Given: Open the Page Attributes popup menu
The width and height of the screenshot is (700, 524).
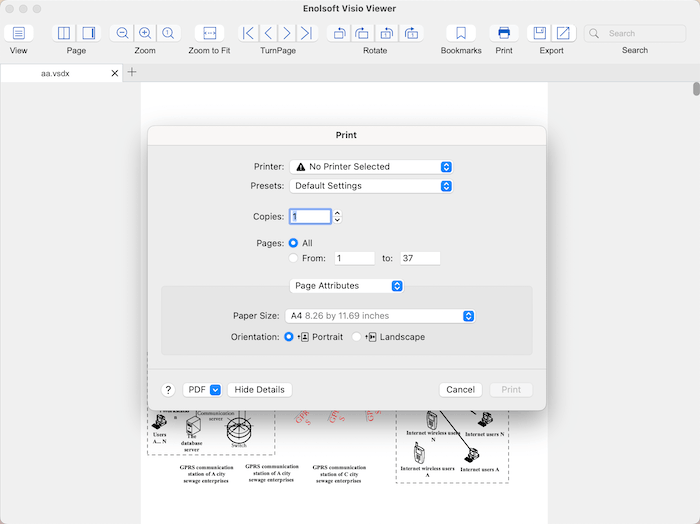Looking at the screenshot, I should coord(346,286).
